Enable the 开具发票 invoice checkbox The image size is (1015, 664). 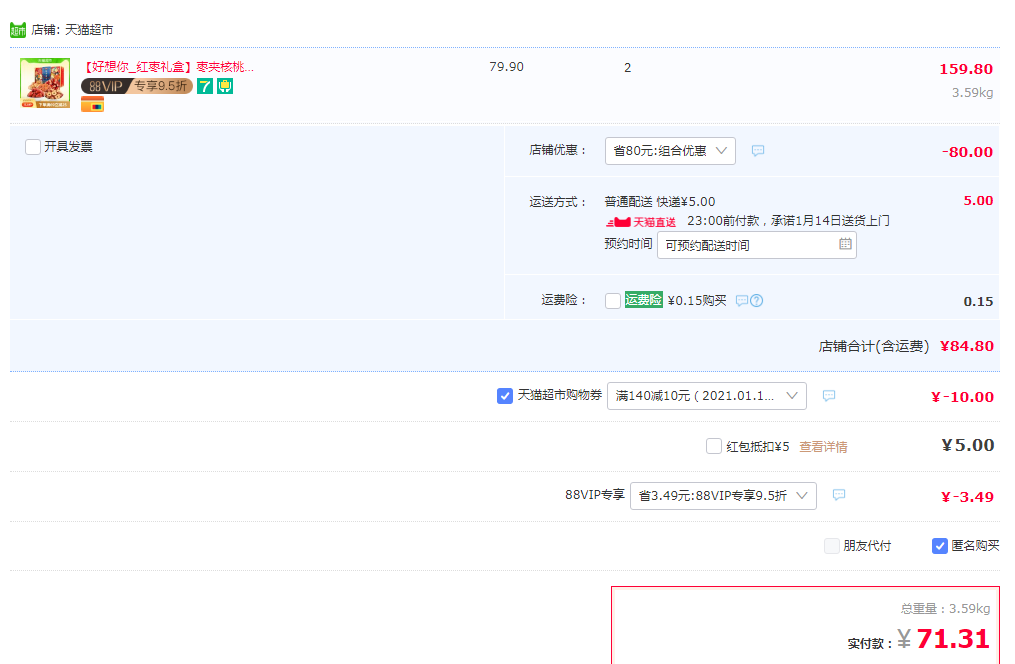pos(33,147)
